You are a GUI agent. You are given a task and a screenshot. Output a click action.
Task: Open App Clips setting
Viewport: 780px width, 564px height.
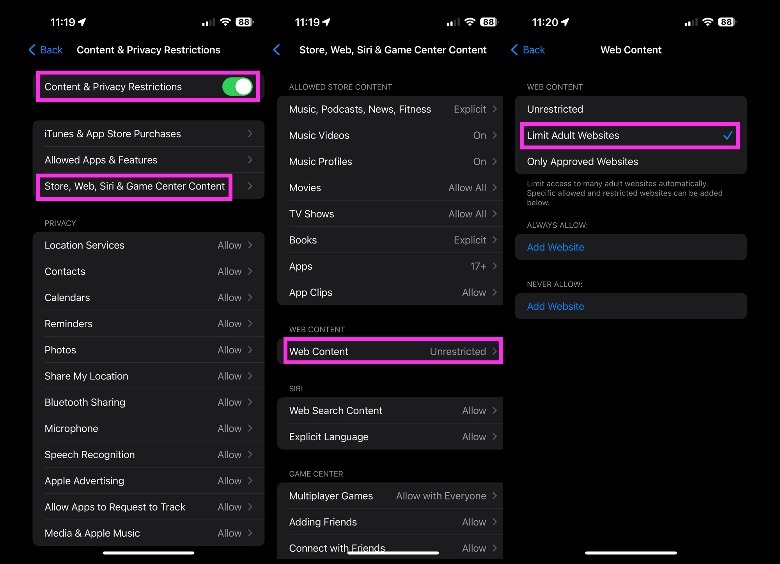point(390,292)
